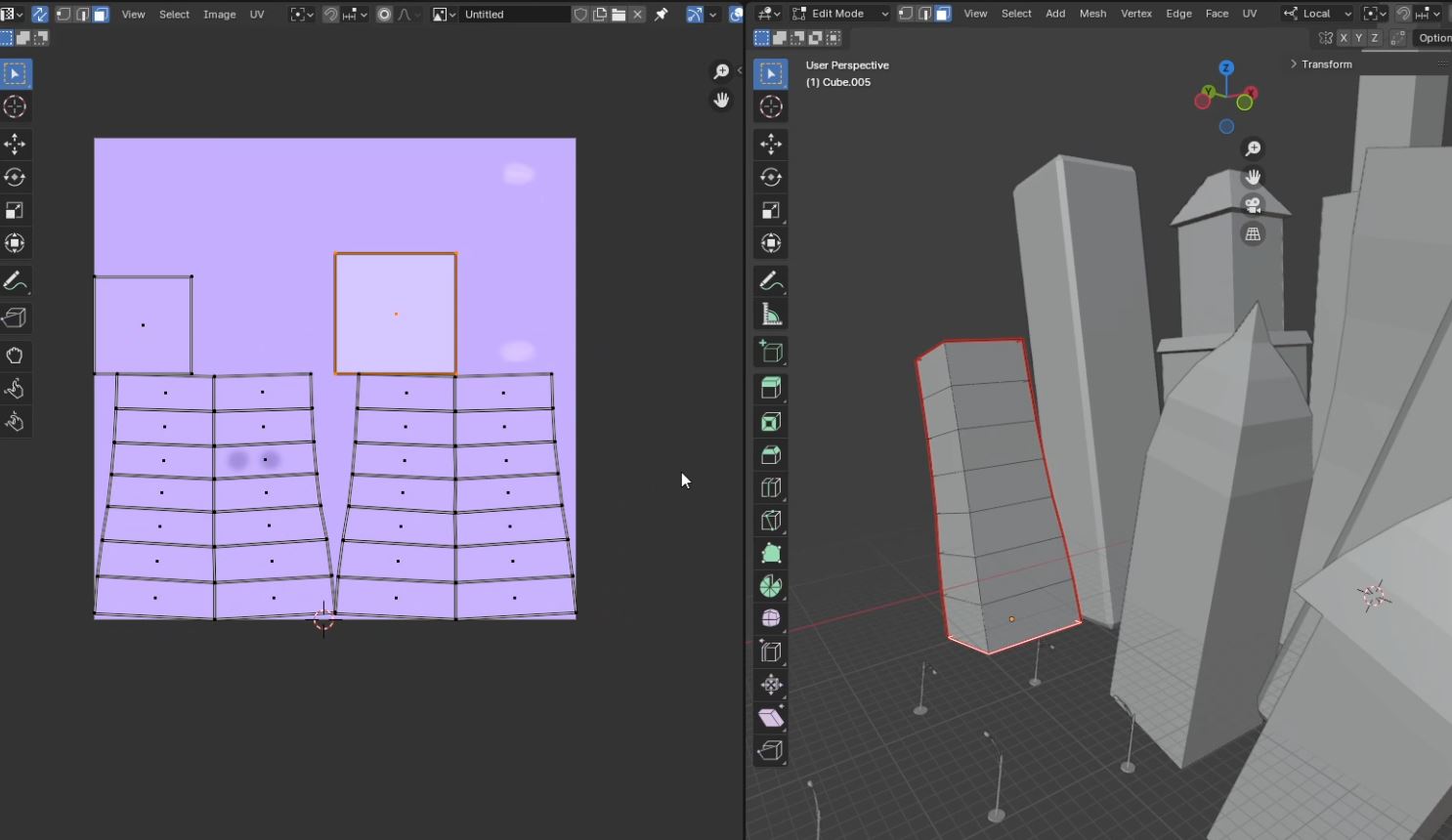Image resolution: width=1452 pixels, height=840 pixels.
Task: Toggle UV editor overlays
Action: coord(737,15)
